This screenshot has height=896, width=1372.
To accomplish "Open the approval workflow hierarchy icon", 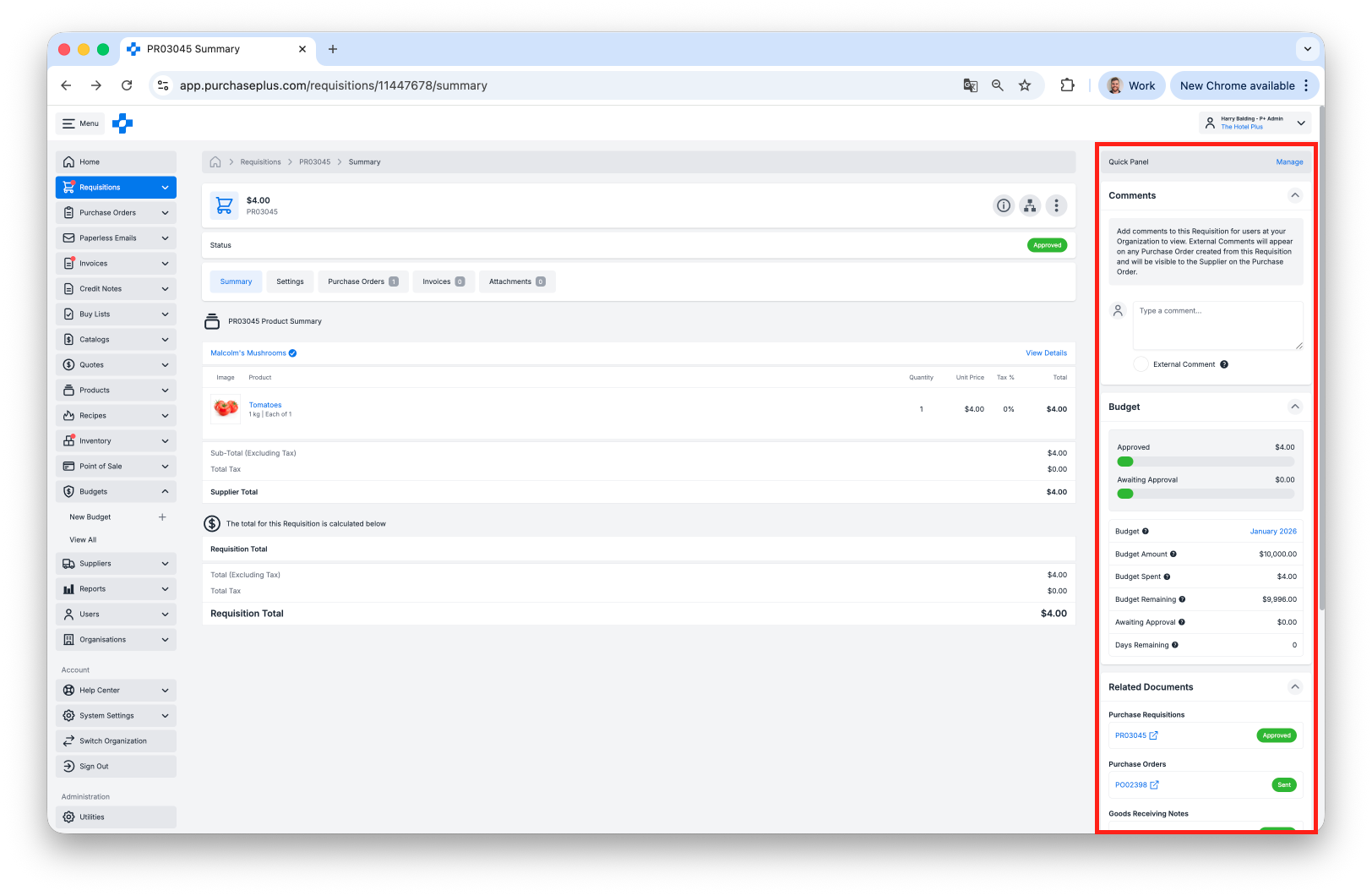I will (x=1030, y=205).
